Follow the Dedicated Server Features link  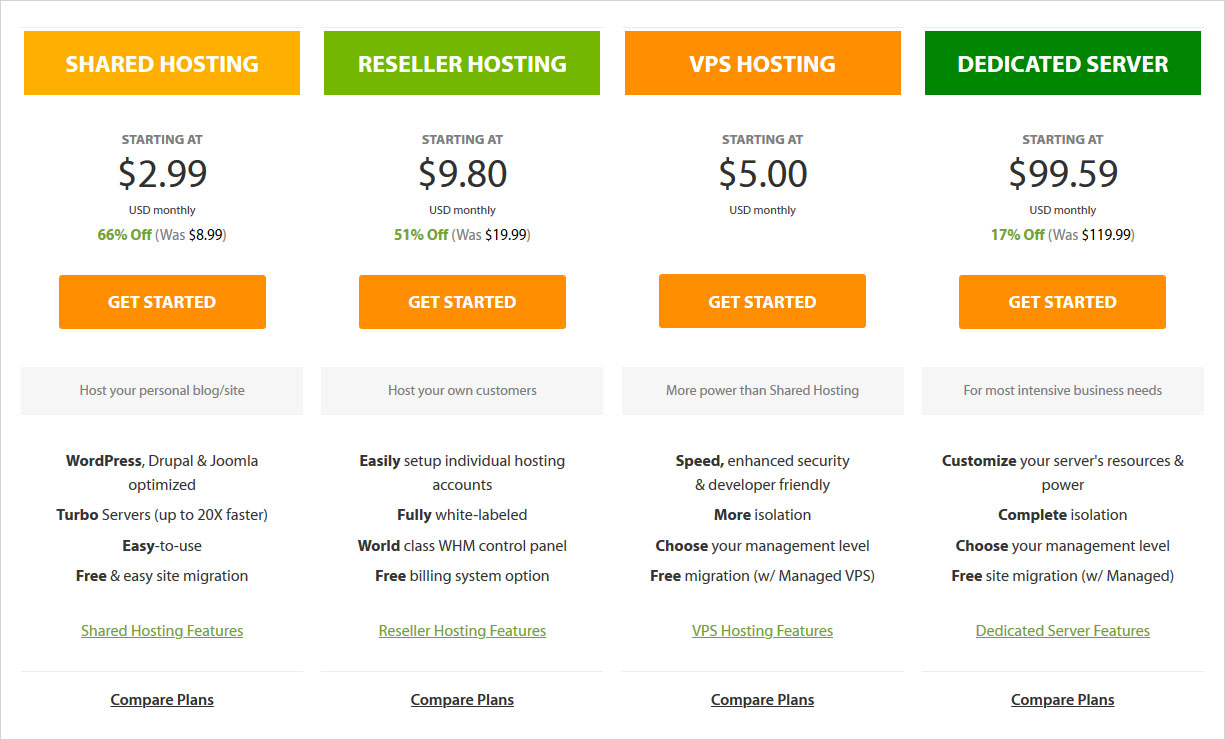[1062, 631]
